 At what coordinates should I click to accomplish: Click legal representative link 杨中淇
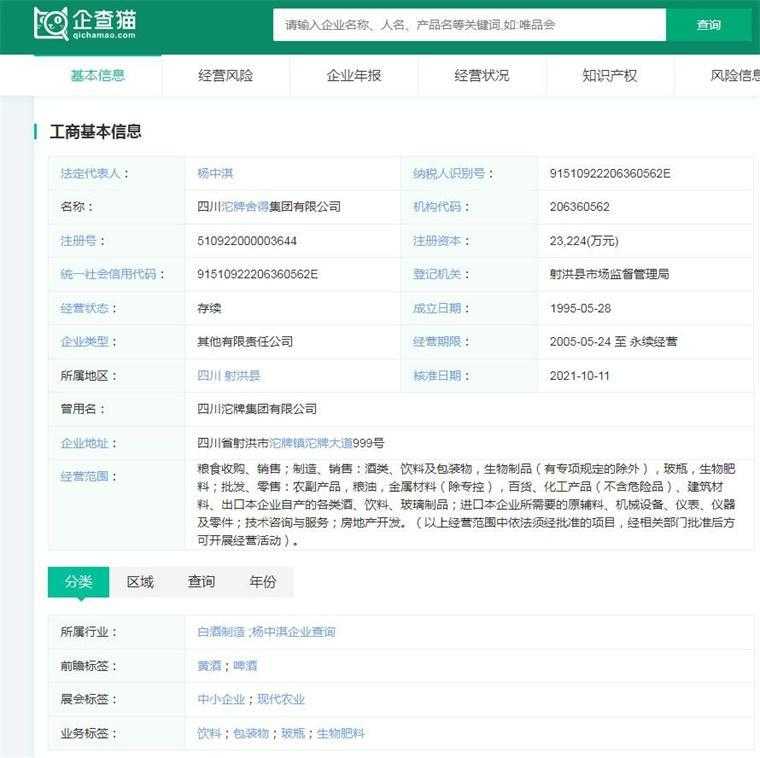tap(215, 173)
